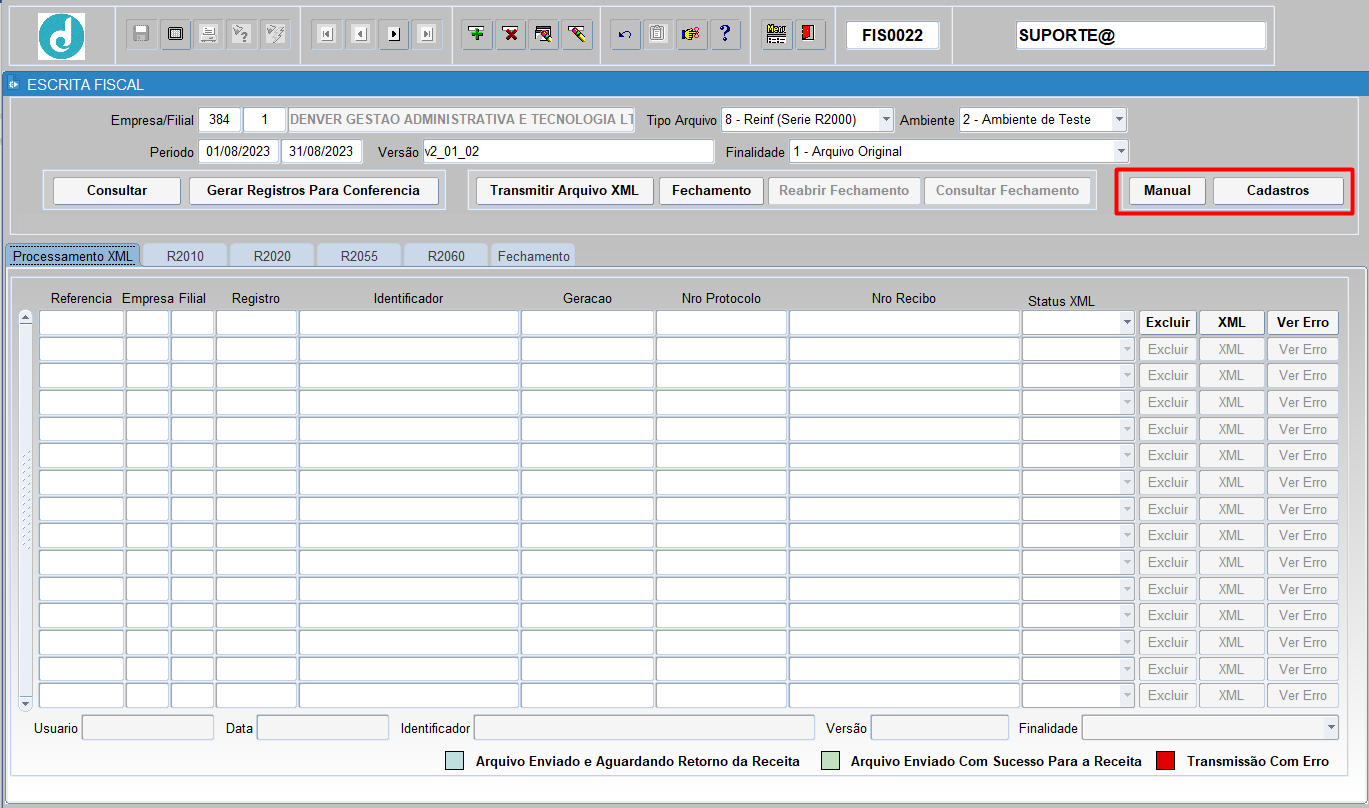Click the Empresa field showing 384
The width and height of the screenshot is (1369, 808).
tap(219, 120)
